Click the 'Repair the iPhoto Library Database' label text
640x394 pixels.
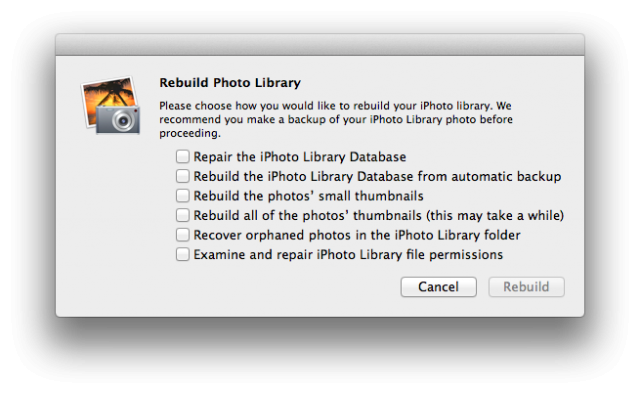(300, 157)
